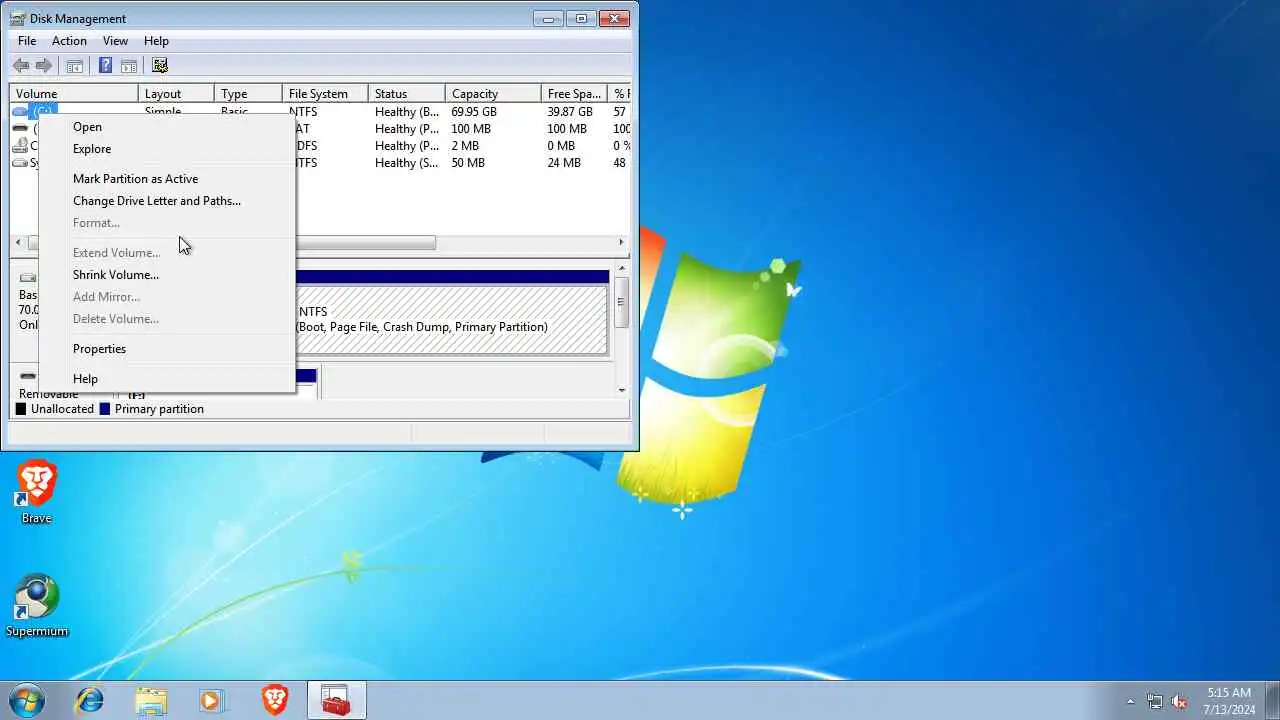Click the 24 MB free space cell
1280x720 pixels.
(x=564, y=163)
